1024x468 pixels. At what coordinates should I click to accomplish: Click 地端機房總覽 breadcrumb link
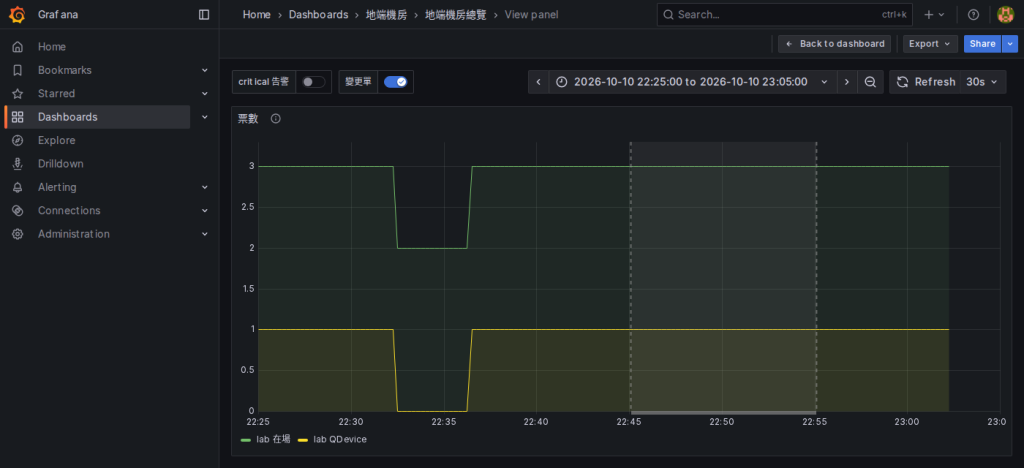click(x=456, y=14)
